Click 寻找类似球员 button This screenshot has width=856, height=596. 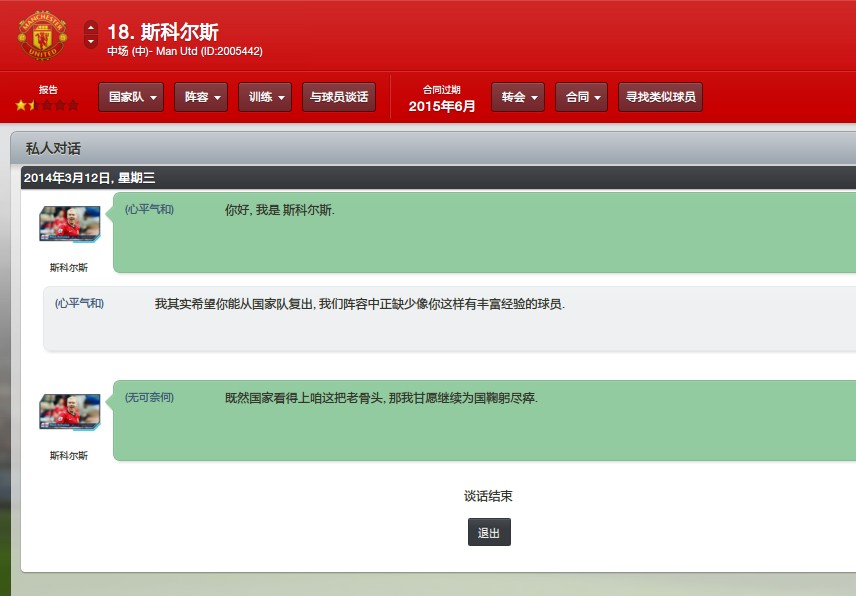pos(661,97)
